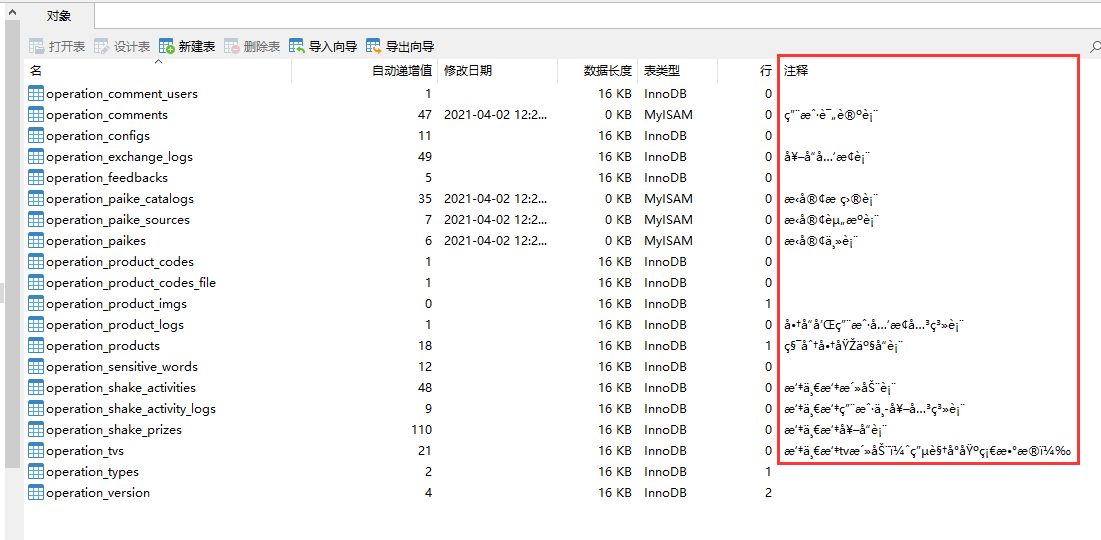Select table icon for operation_product_imgs
The width and height of the screenshot is (1101, 540).
36,304
